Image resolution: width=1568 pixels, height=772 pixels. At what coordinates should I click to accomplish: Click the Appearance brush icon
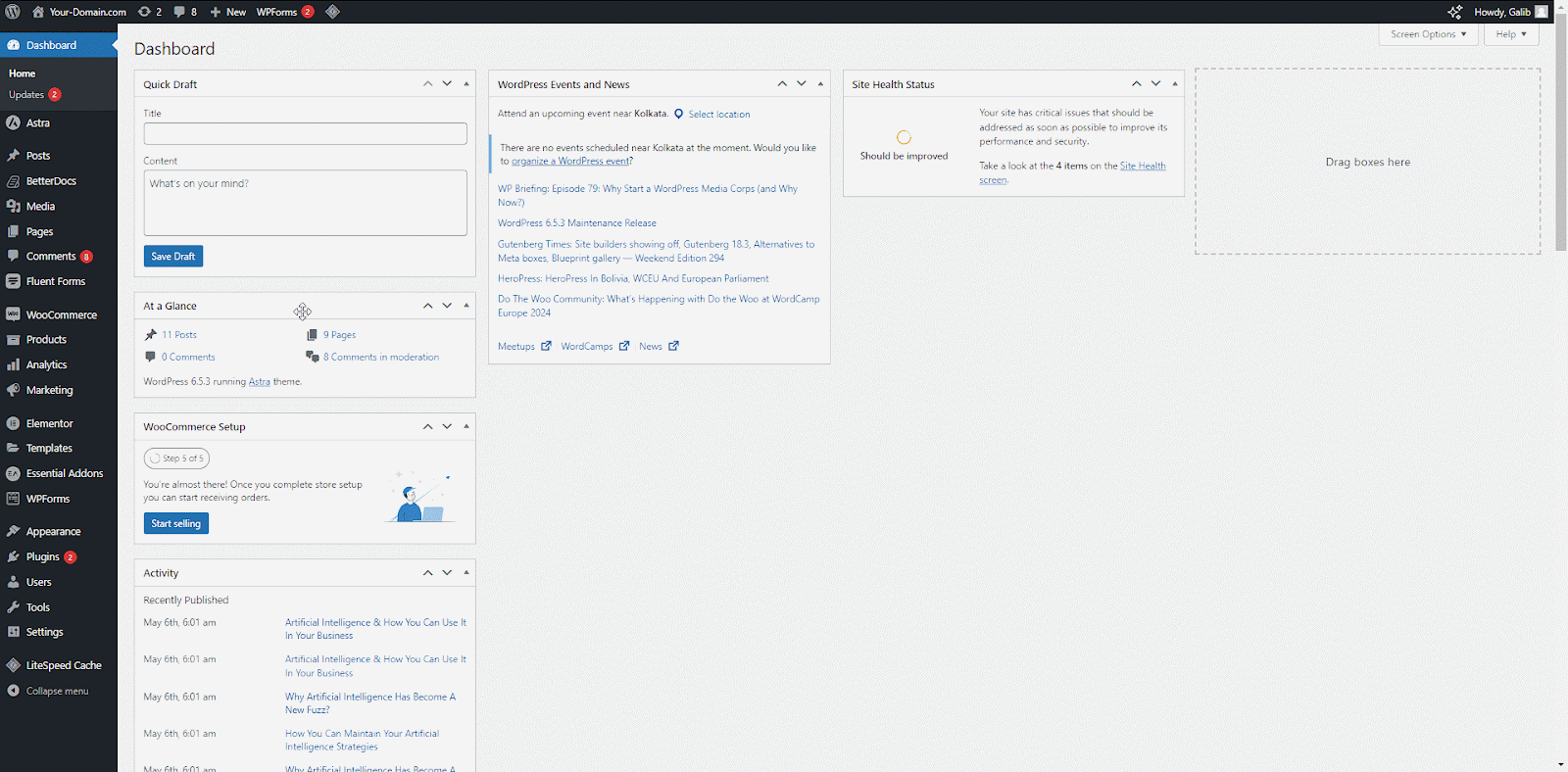[x=13, y=531]
